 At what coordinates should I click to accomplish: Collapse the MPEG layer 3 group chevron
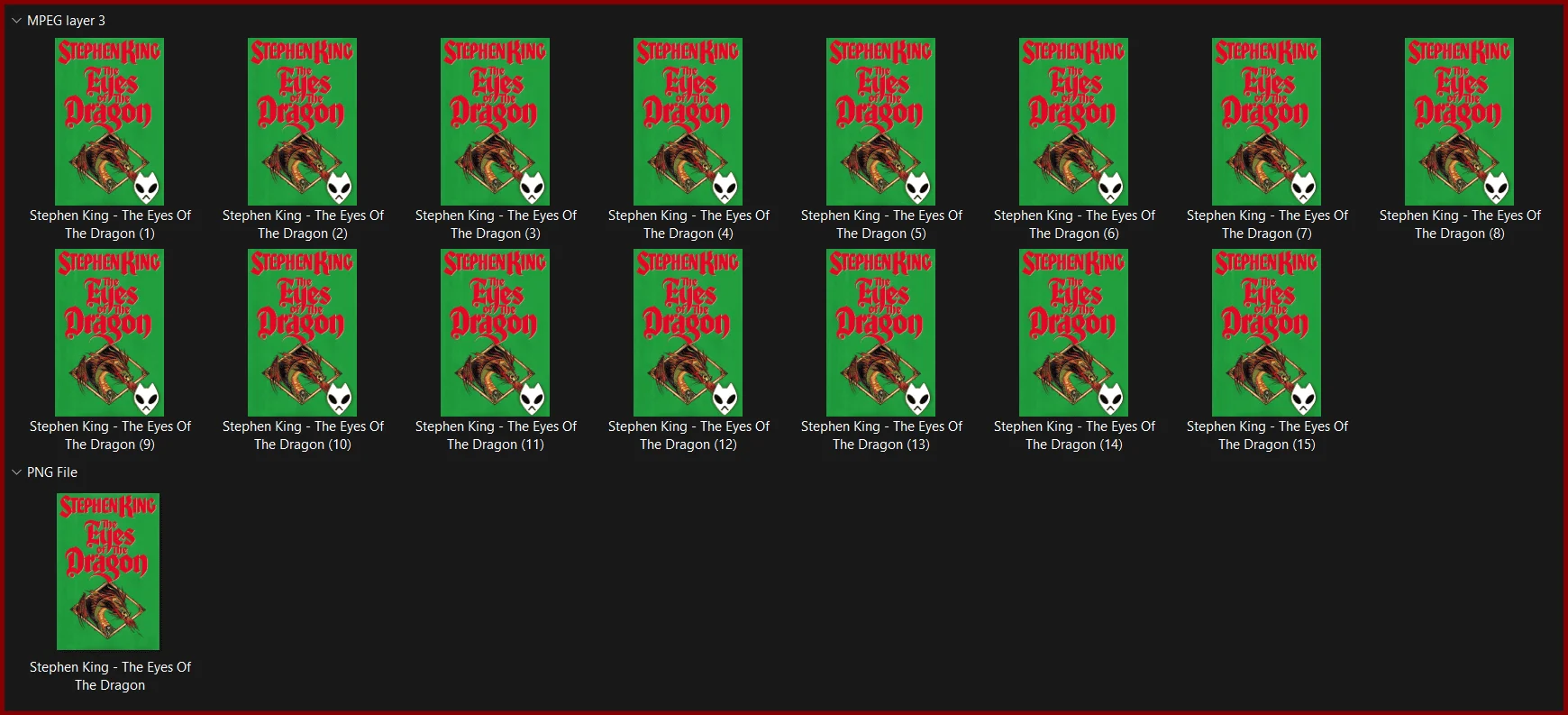(x=16, y=20)
